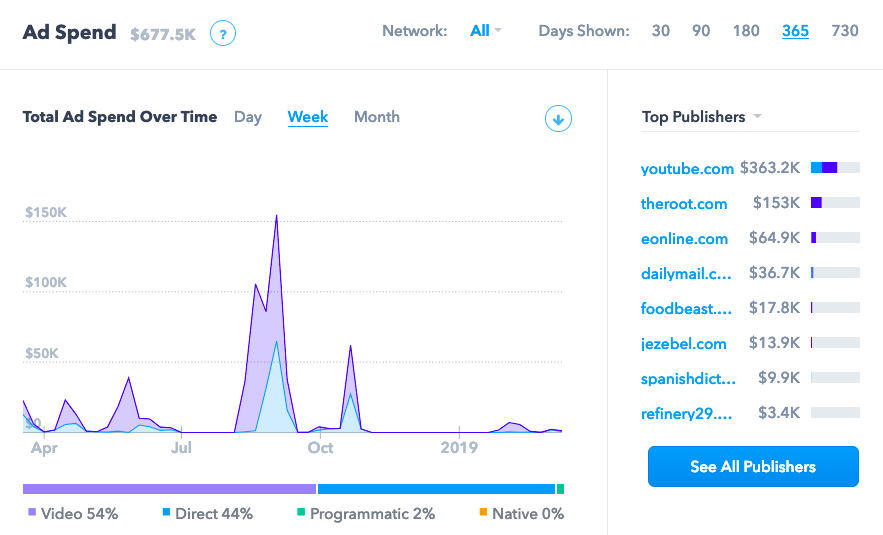Select the Week chart view
Image resolution: width=883 pixels, height=535 pixels.
click(308, 117)
